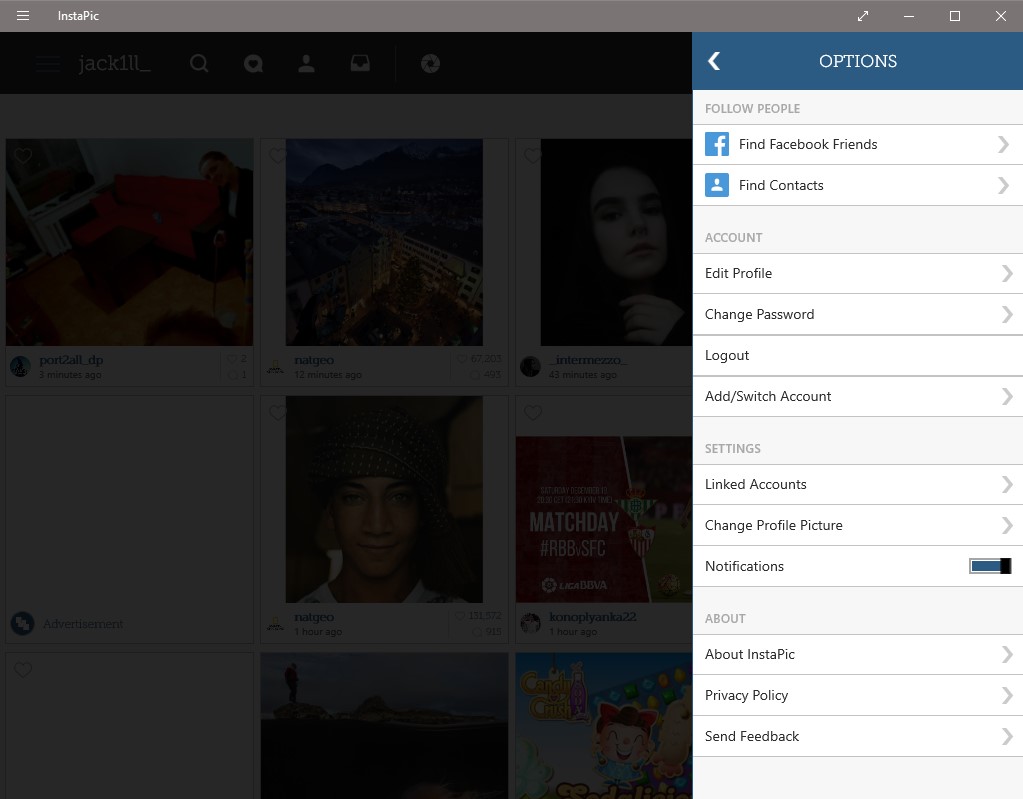
Task: Log out using the Logout option
Action: [x=857, y=355]
